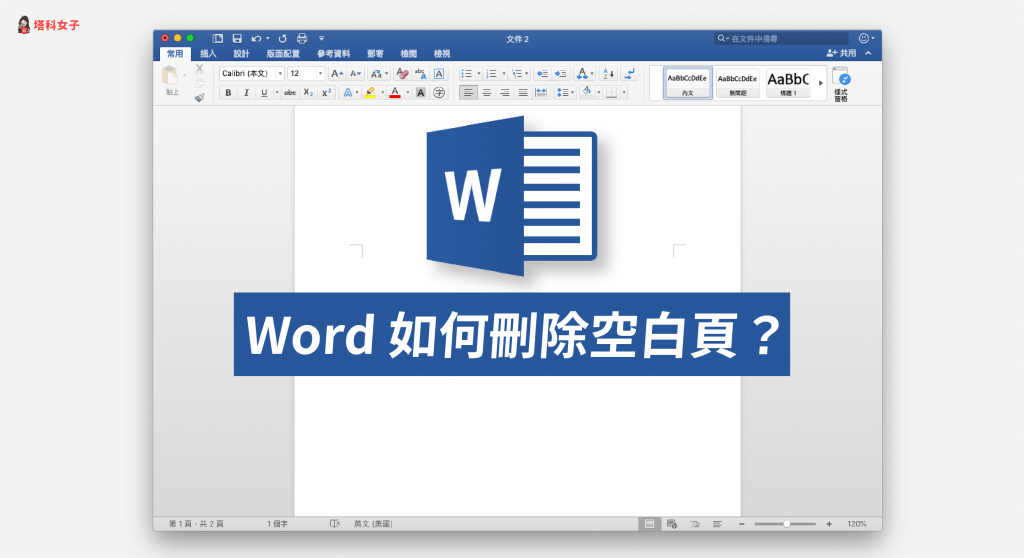The image size is (1024, 558).
Task: Expand the styles gallery arrow
Action: point(821,83)
